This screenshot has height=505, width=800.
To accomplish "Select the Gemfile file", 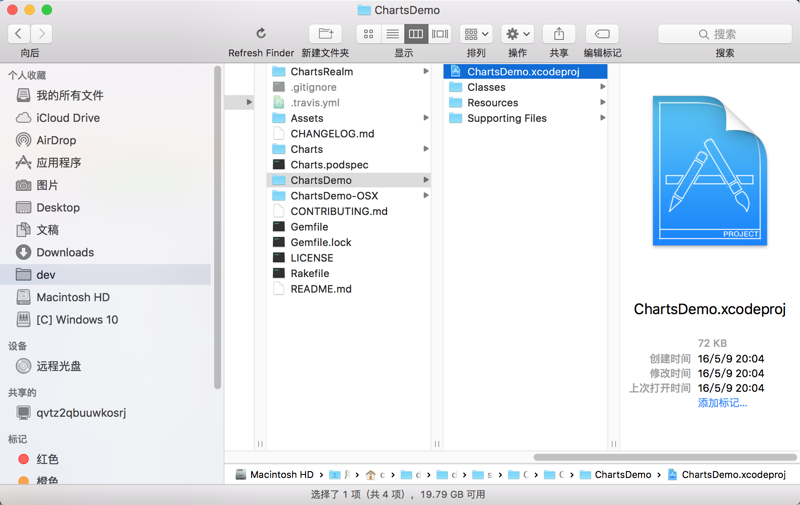I will [x=349, y=227].
